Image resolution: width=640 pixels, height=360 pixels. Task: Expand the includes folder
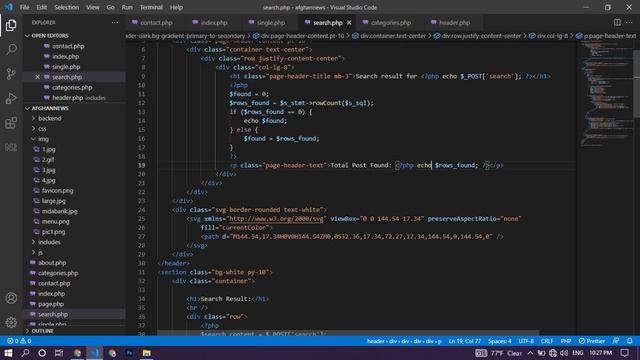49,242
